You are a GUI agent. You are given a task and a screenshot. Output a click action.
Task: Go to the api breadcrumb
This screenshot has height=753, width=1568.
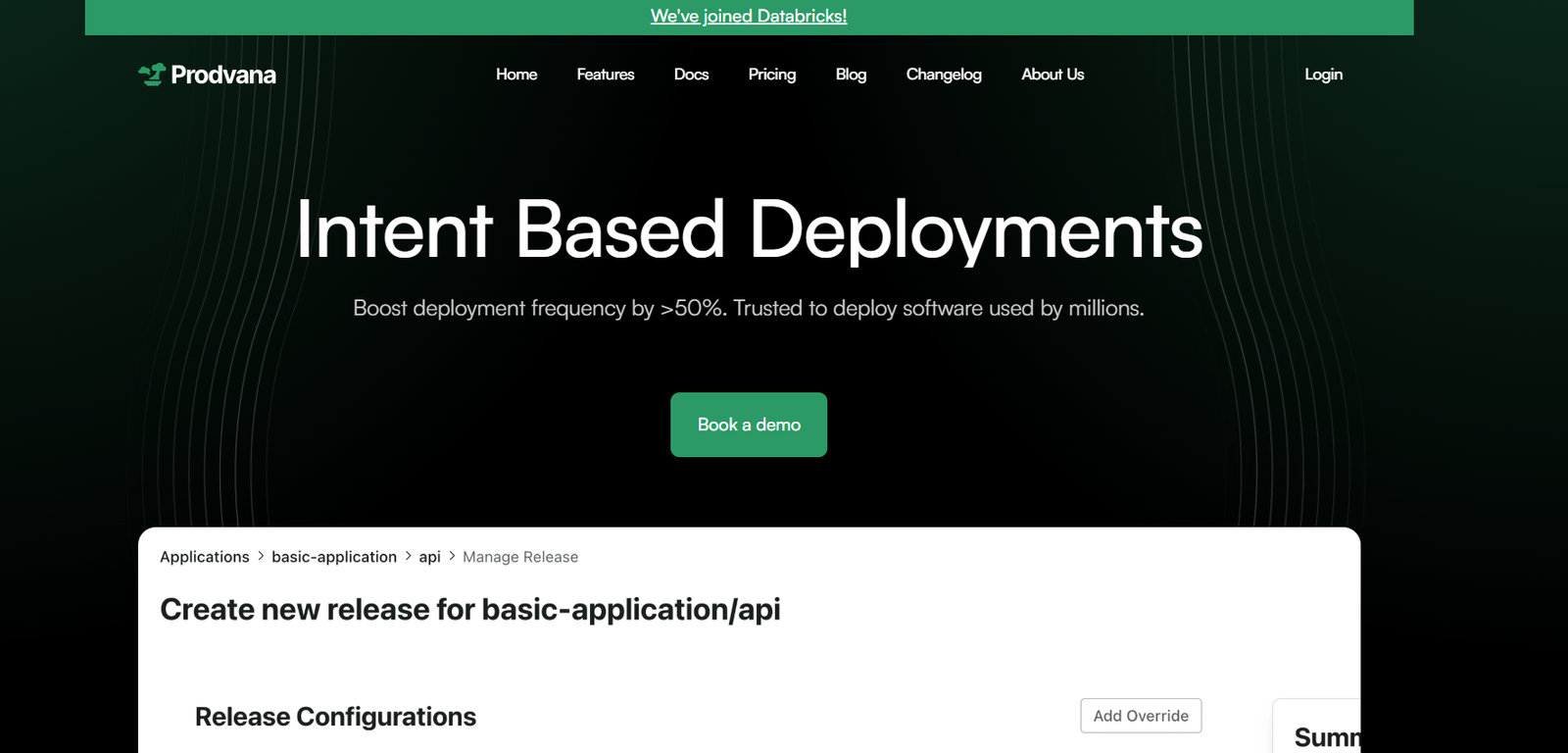(x=429, y=557)
